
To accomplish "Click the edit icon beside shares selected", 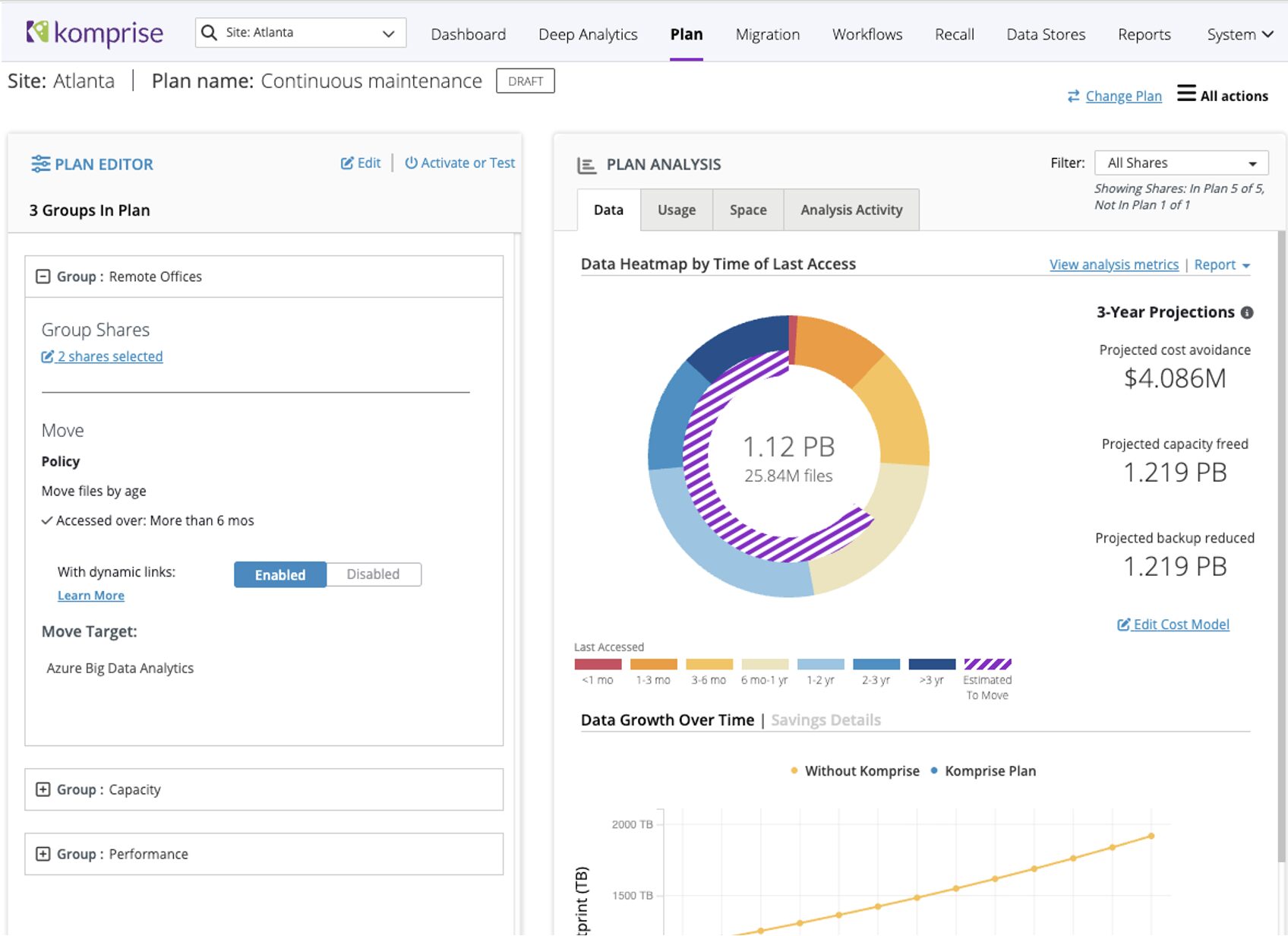I will click(x=47, y=356).
